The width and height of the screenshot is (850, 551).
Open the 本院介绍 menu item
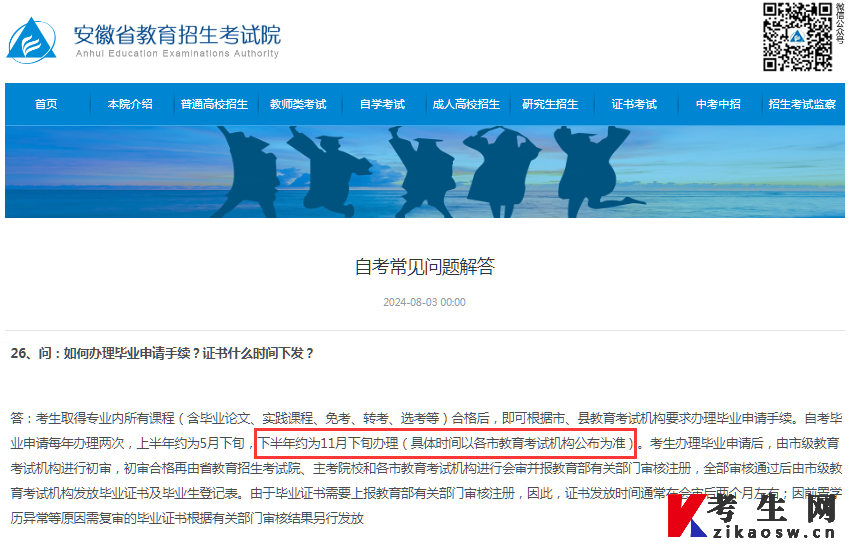point(130,104)
